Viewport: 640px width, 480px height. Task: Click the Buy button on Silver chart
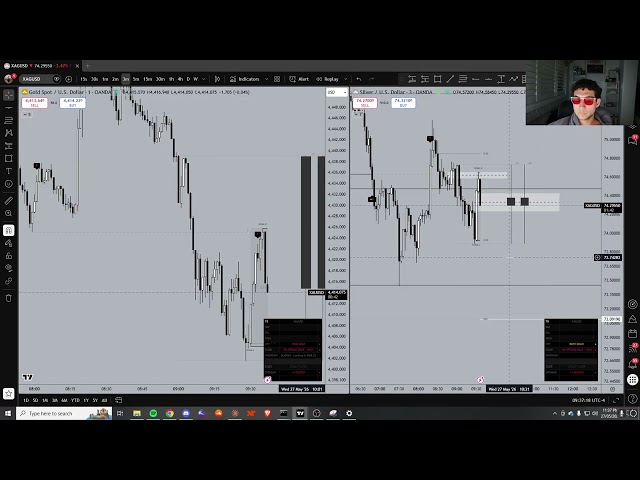(403, 103)
